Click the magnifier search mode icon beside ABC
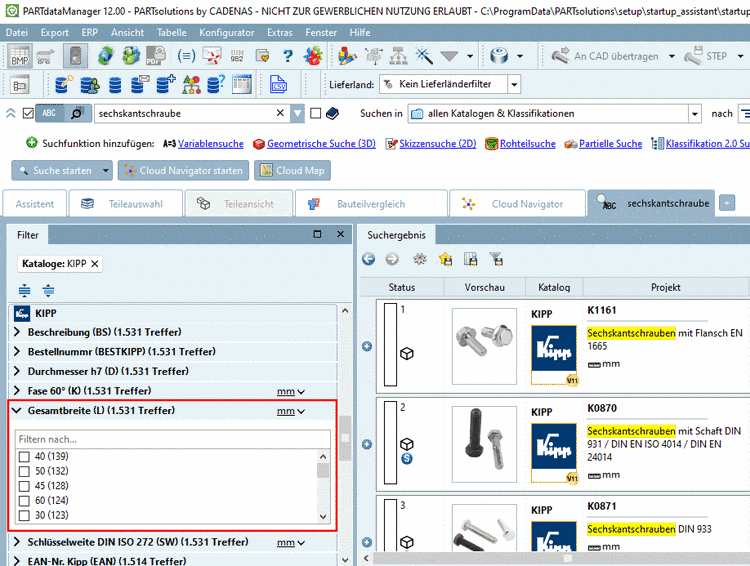The image size is (750, 566). tap(77, 113)
